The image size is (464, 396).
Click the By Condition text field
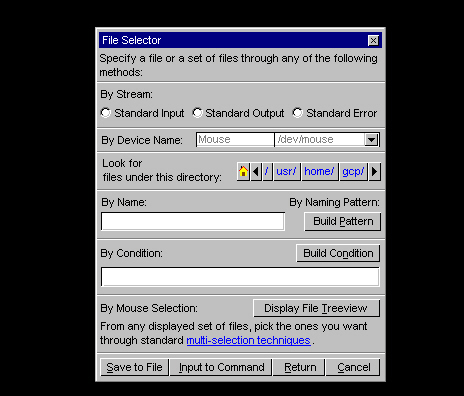240,277
